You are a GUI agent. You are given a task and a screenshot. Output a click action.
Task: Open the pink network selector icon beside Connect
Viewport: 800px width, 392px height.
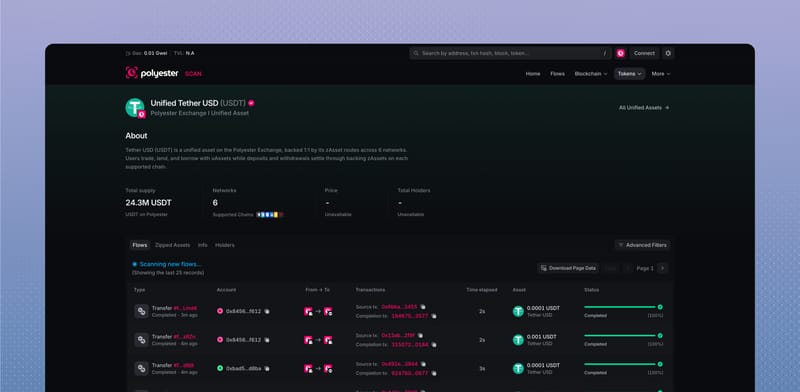620,53
